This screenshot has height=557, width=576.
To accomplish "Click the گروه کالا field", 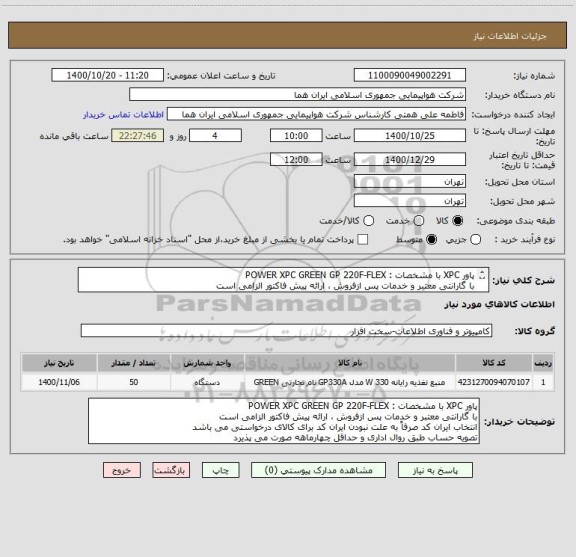I will click(x=286, y=331).
